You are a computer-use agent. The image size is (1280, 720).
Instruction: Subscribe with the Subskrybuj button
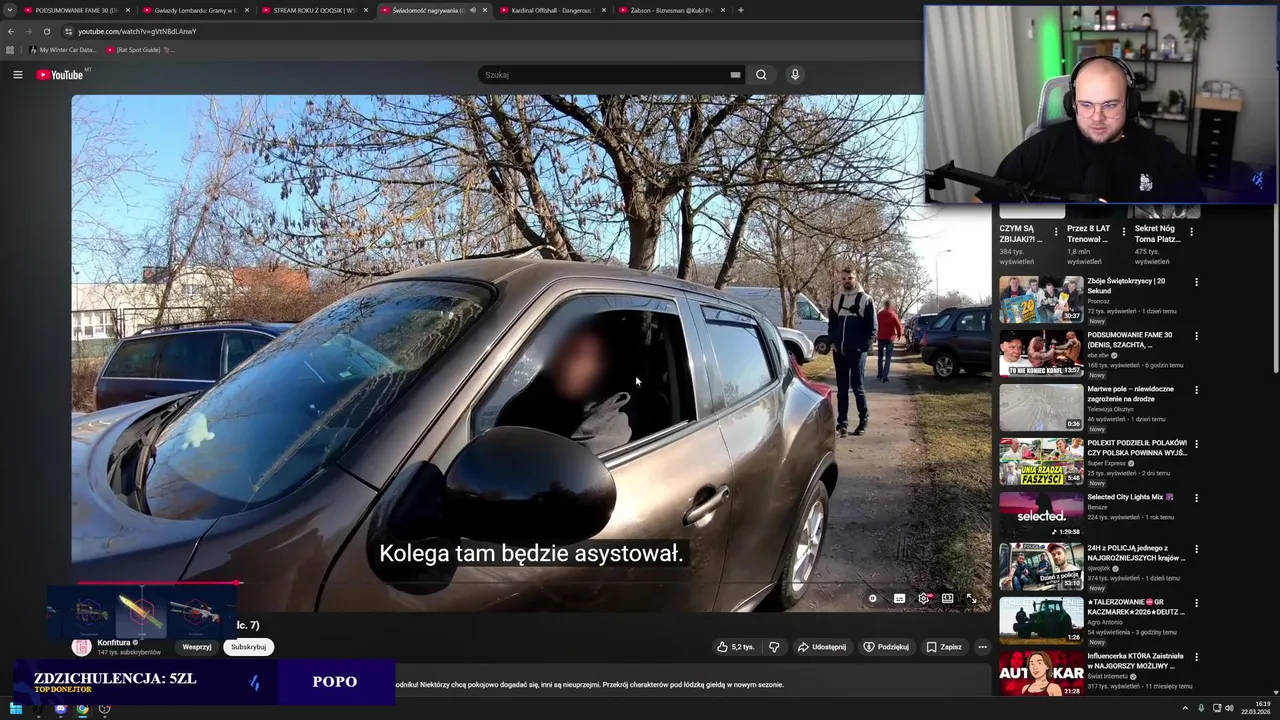pos(248,647)
